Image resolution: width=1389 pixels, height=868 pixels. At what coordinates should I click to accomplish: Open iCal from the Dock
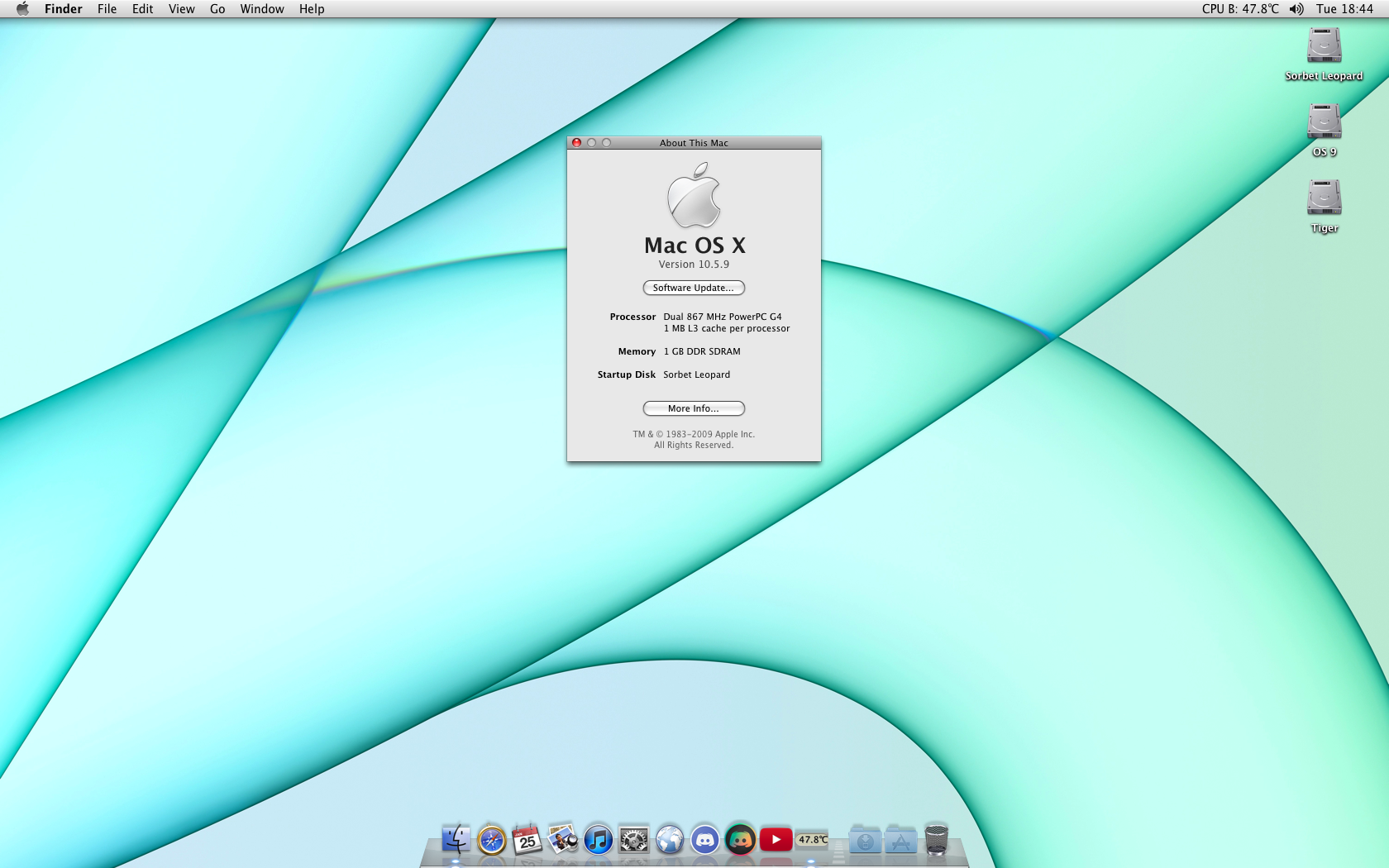tap(527, 840)
